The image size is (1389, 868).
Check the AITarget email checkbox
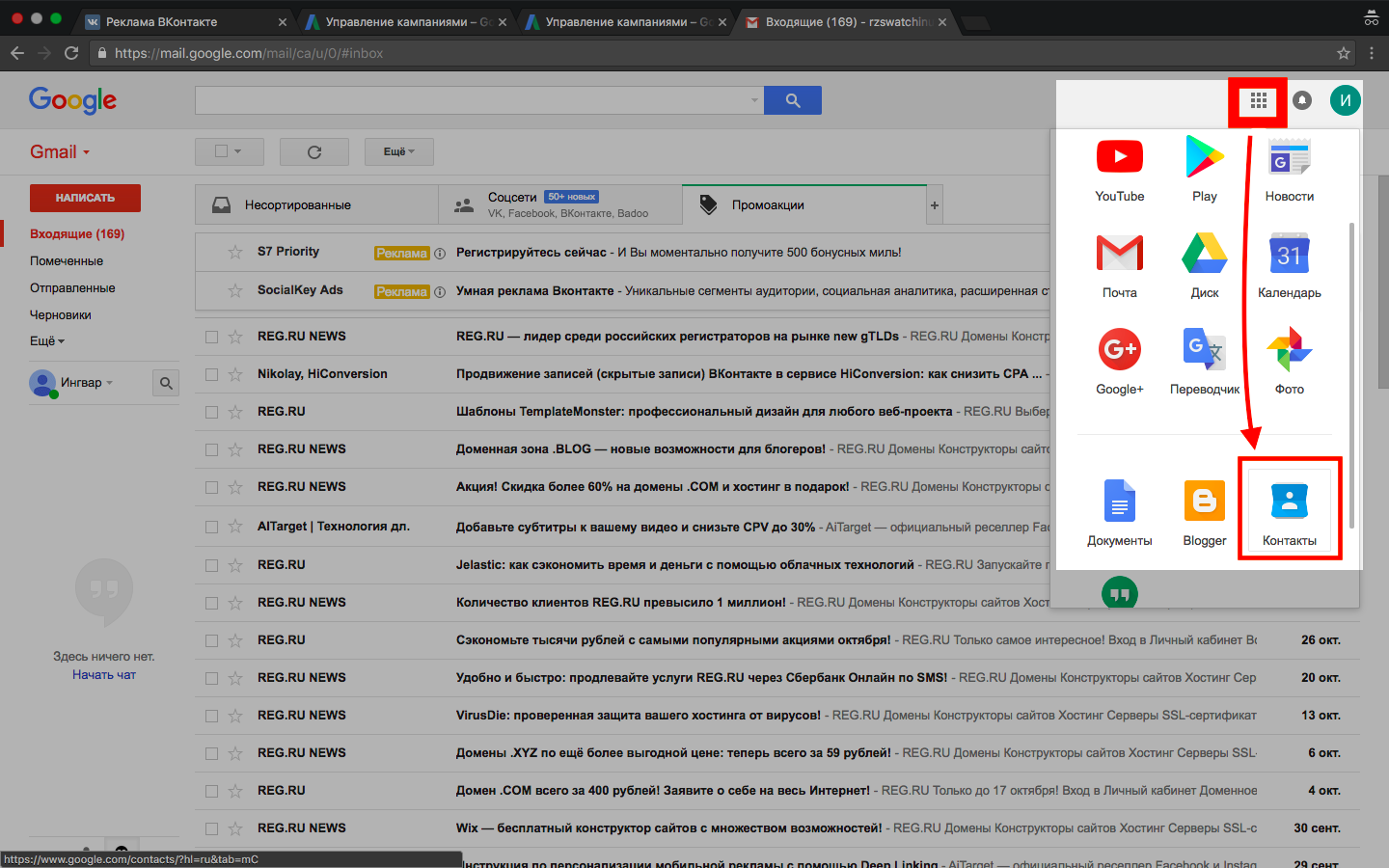pos(211,527)
